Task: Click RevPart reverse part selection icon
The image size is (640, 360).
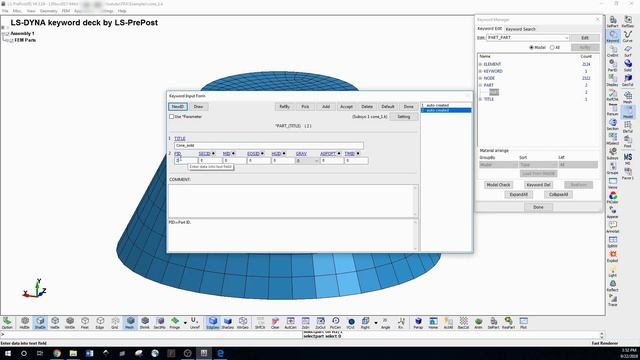Action: (508, 322)
